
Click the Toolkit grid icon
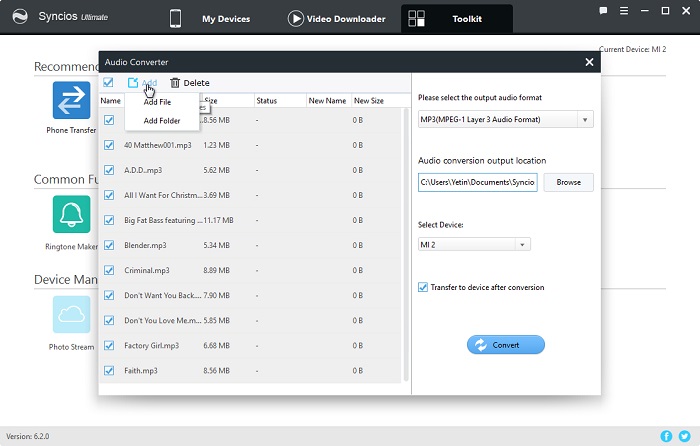point(417,19)
